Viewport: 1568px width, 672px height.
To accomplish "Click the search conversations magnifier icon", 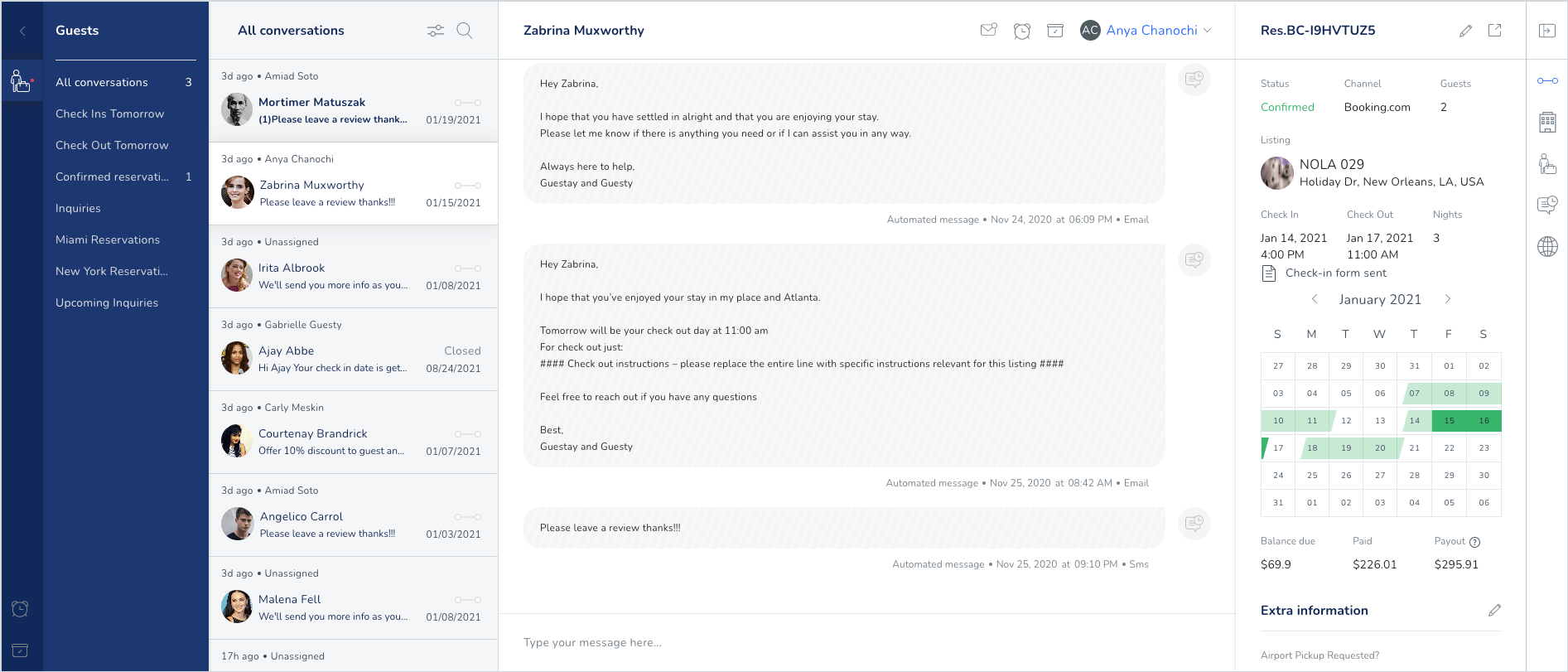I will (465, 31).
